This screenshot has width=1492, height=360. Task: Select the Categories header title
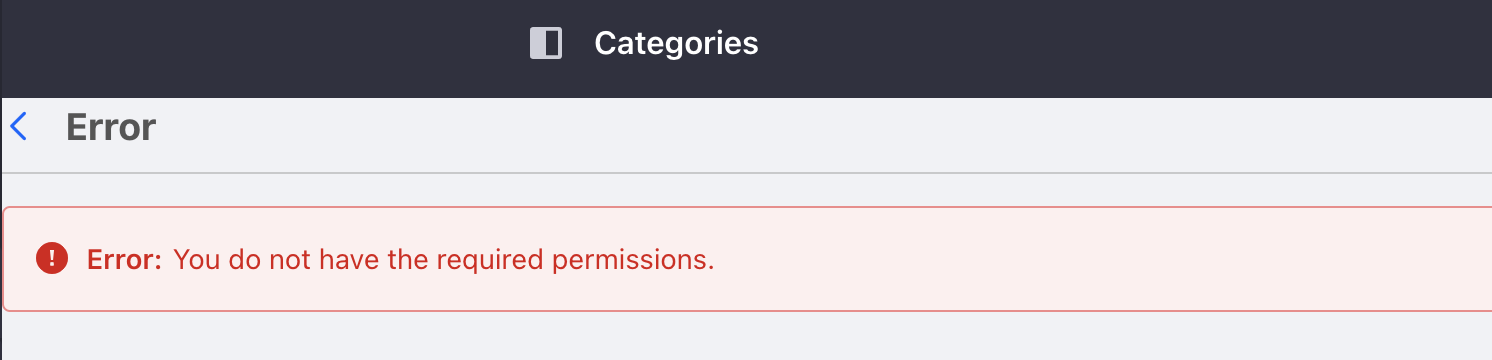click(x=676, y=44)
